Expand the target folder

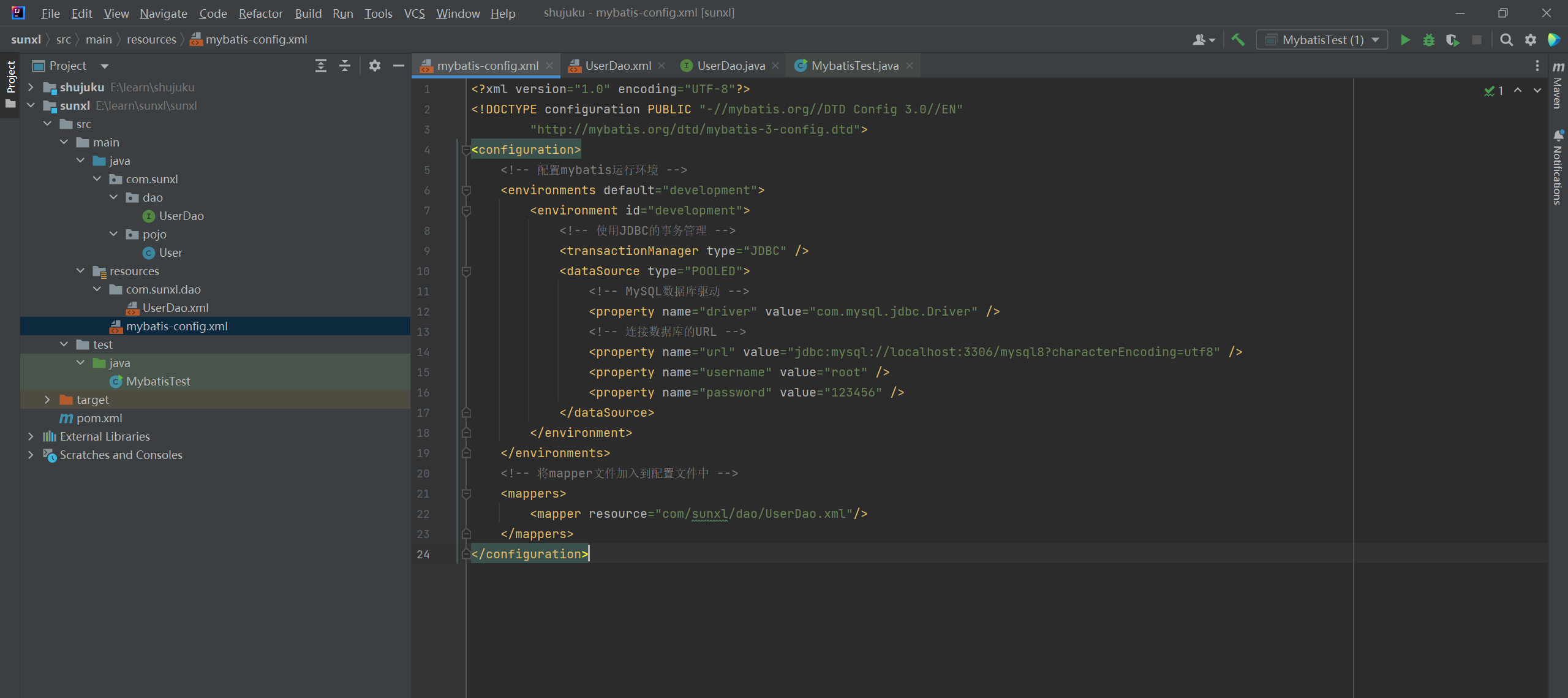click(47, 400)
